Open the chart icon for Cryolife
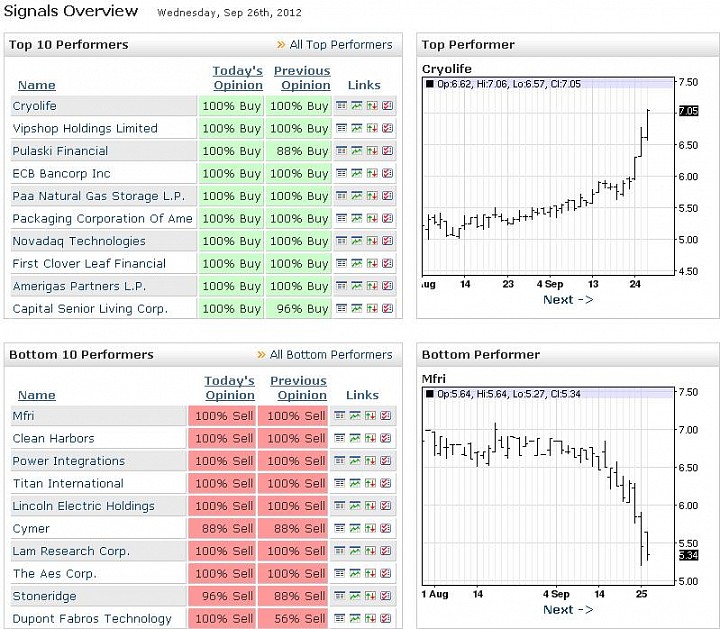Screen dimensions: 720x629 pos(357,106)
